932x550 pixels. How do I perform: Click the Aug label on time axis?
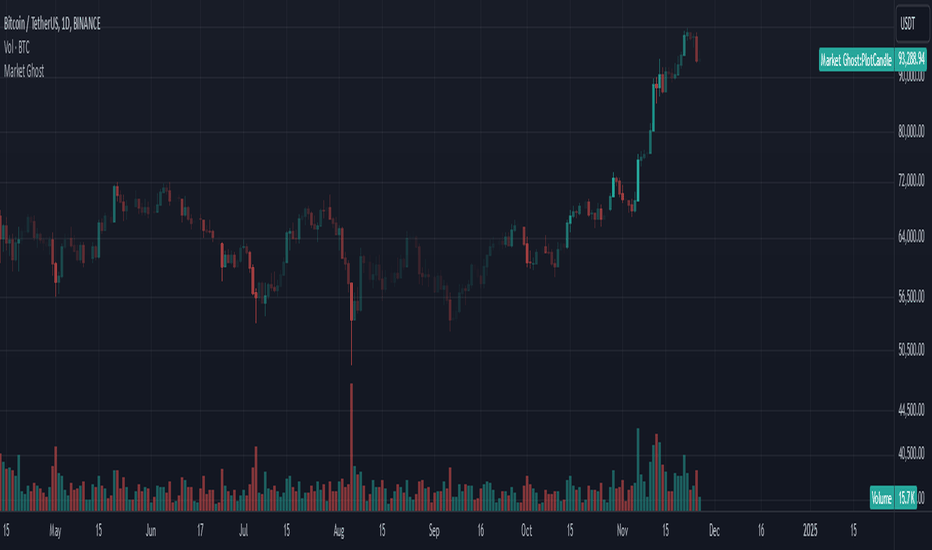[339, 530]
